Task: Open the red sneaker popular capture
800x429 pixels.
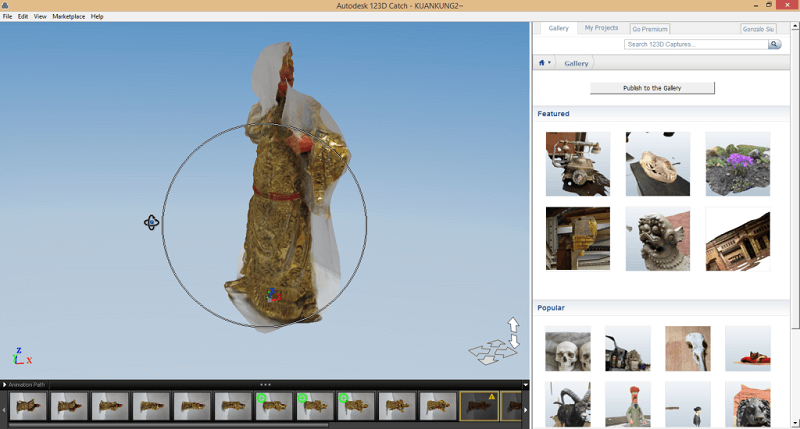Action: click(747, 348)
